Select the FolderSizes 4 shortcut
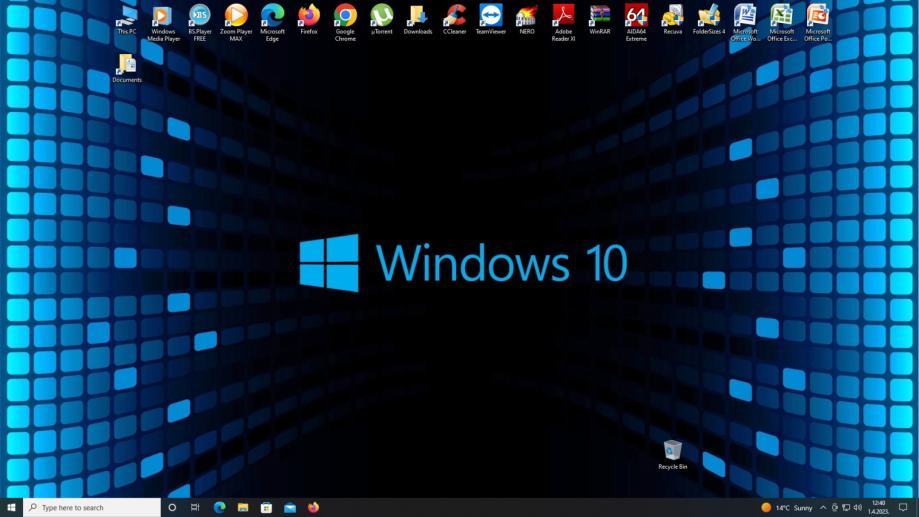This screenshot has height=517, width=919. coord(709,20)
